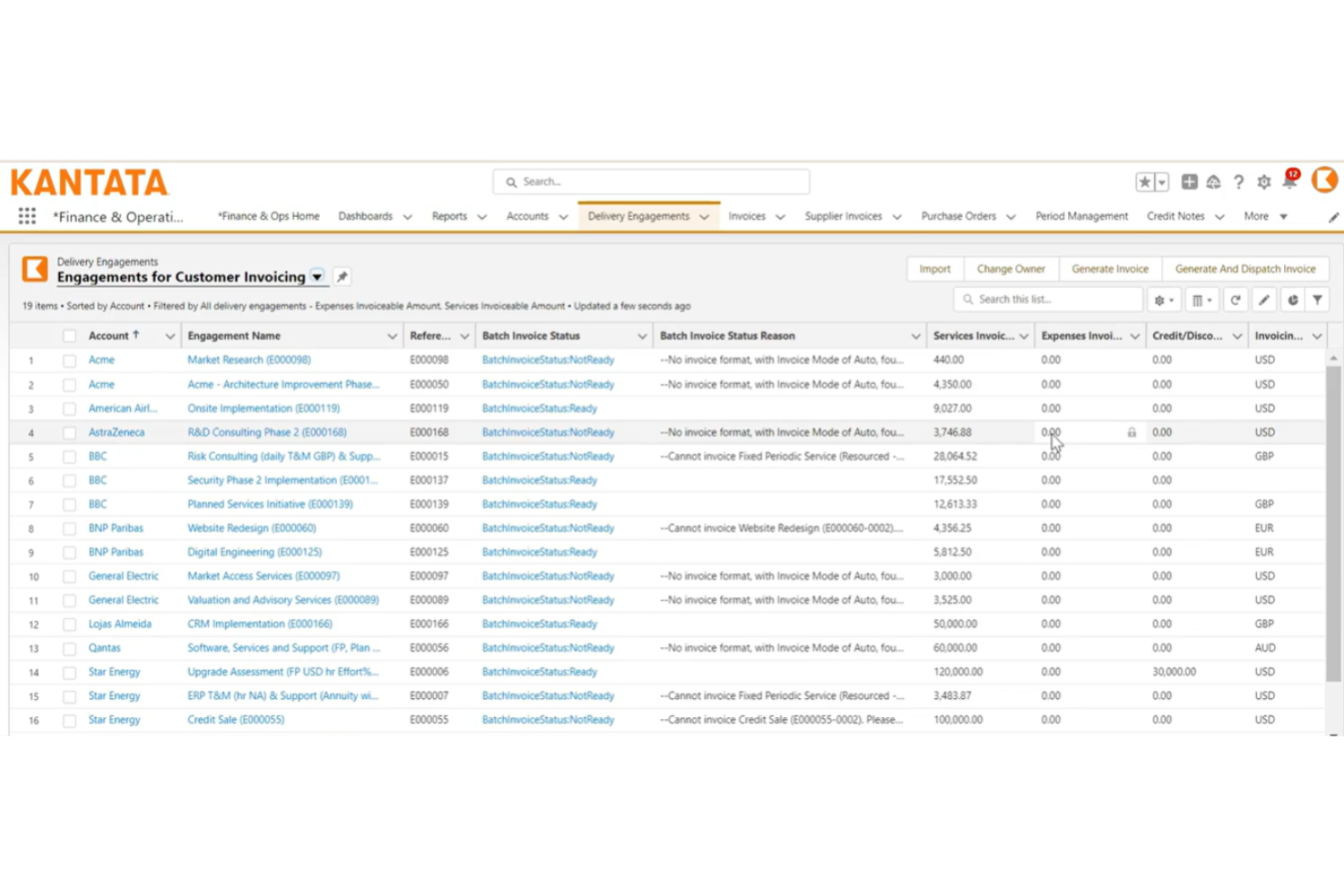Expand the Reports tab chevron
The height and width of the screenshot is (896, 1344).
click(x=481, y=217)
